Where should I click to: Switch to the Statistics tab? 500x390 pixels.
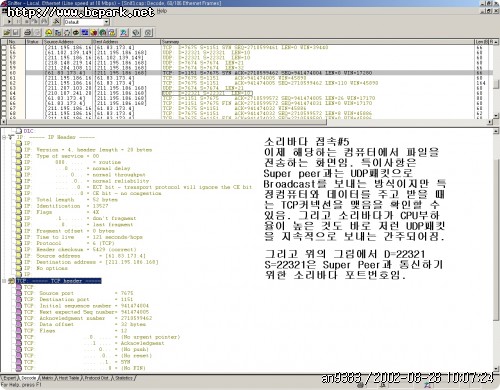tap(123, 378)
